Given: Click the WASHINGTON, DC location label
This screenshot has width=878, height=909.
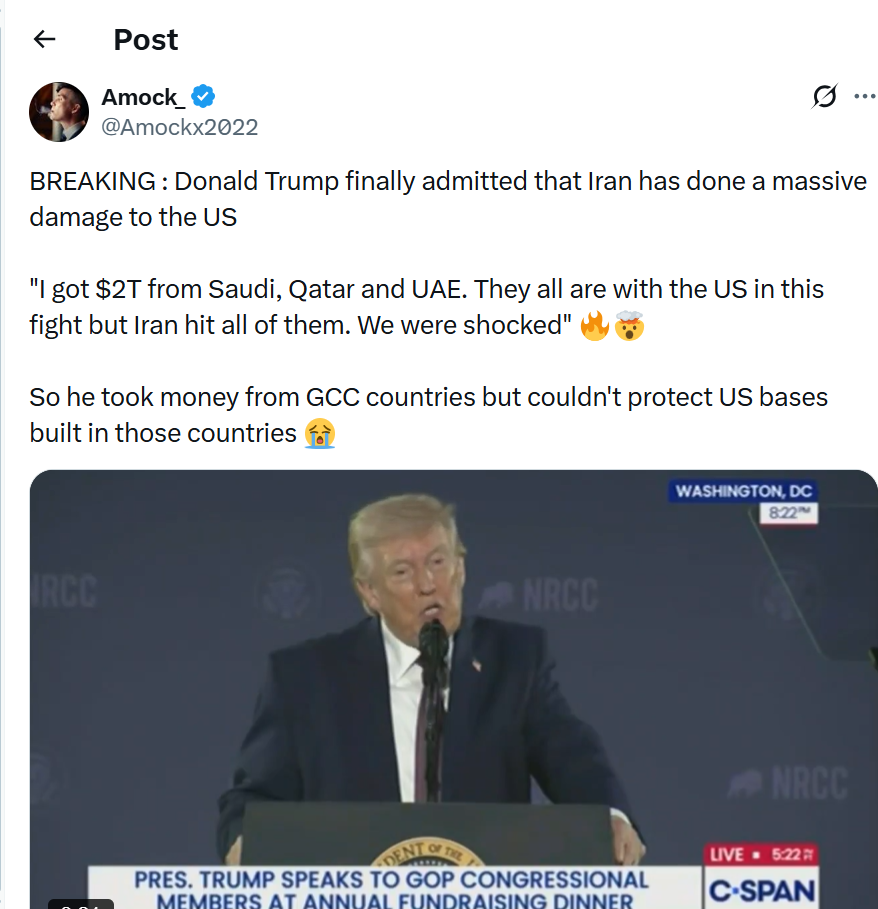Looking at the screenshot, I should [x=744, y=491].
